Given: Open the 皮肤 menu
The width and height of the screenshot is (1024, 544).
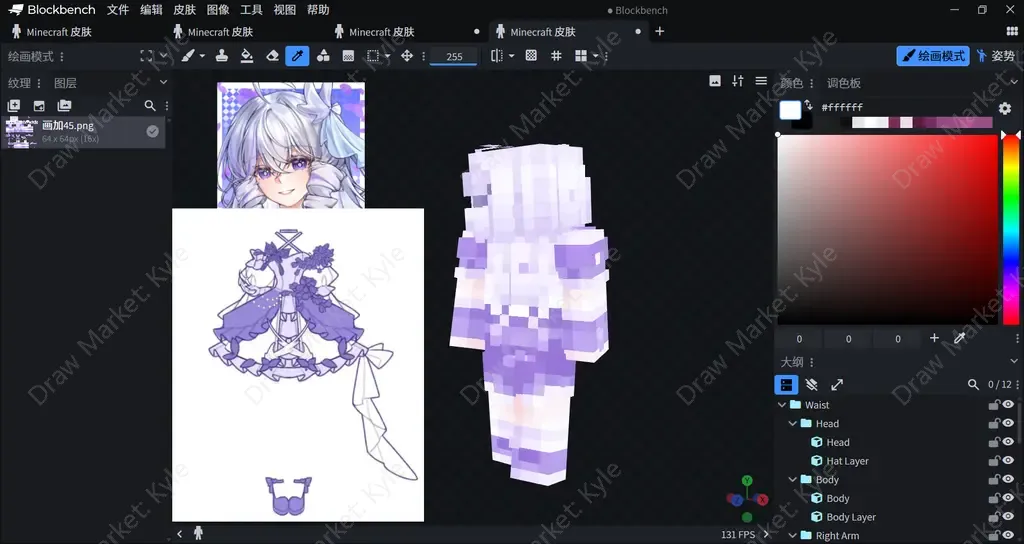Looking at the screenshot, I should (184, 10).
